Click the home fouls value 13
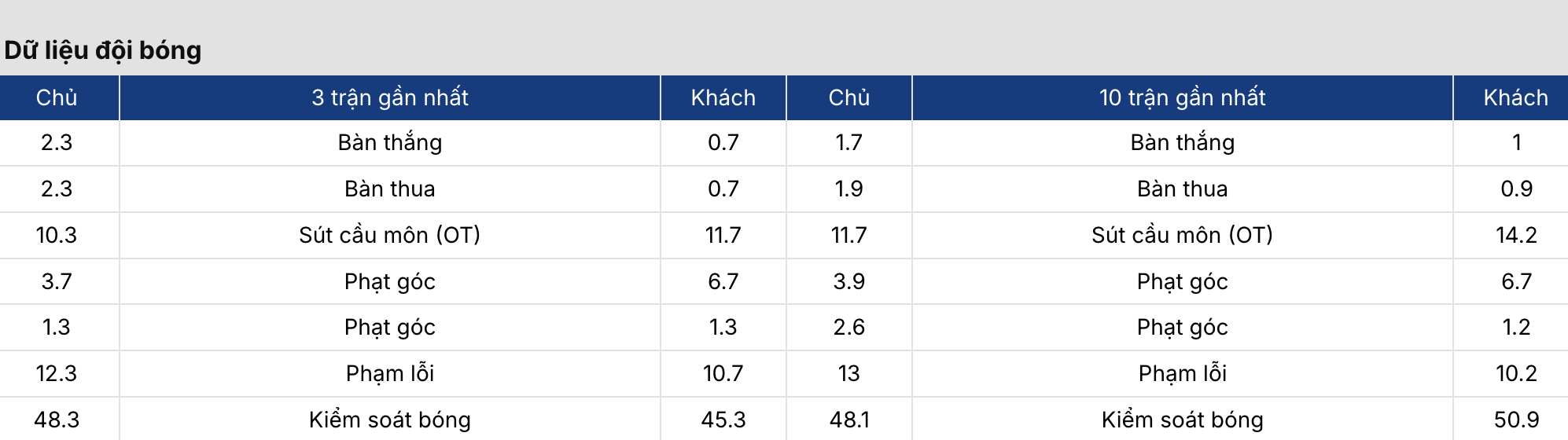 click(x=848, y=373)
